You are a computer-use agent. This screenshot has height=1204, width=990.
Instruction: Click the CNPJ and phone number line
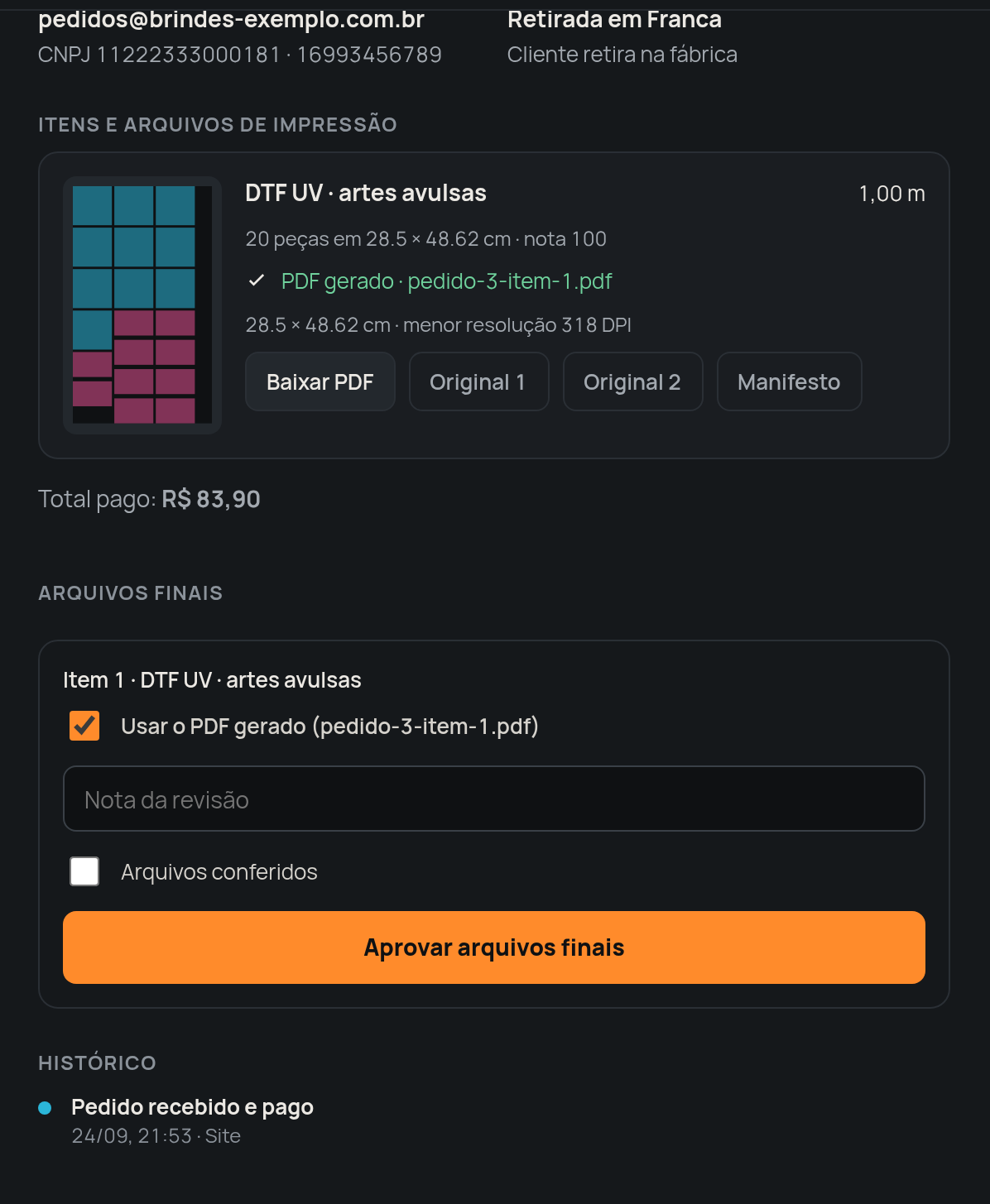[240, 55]
